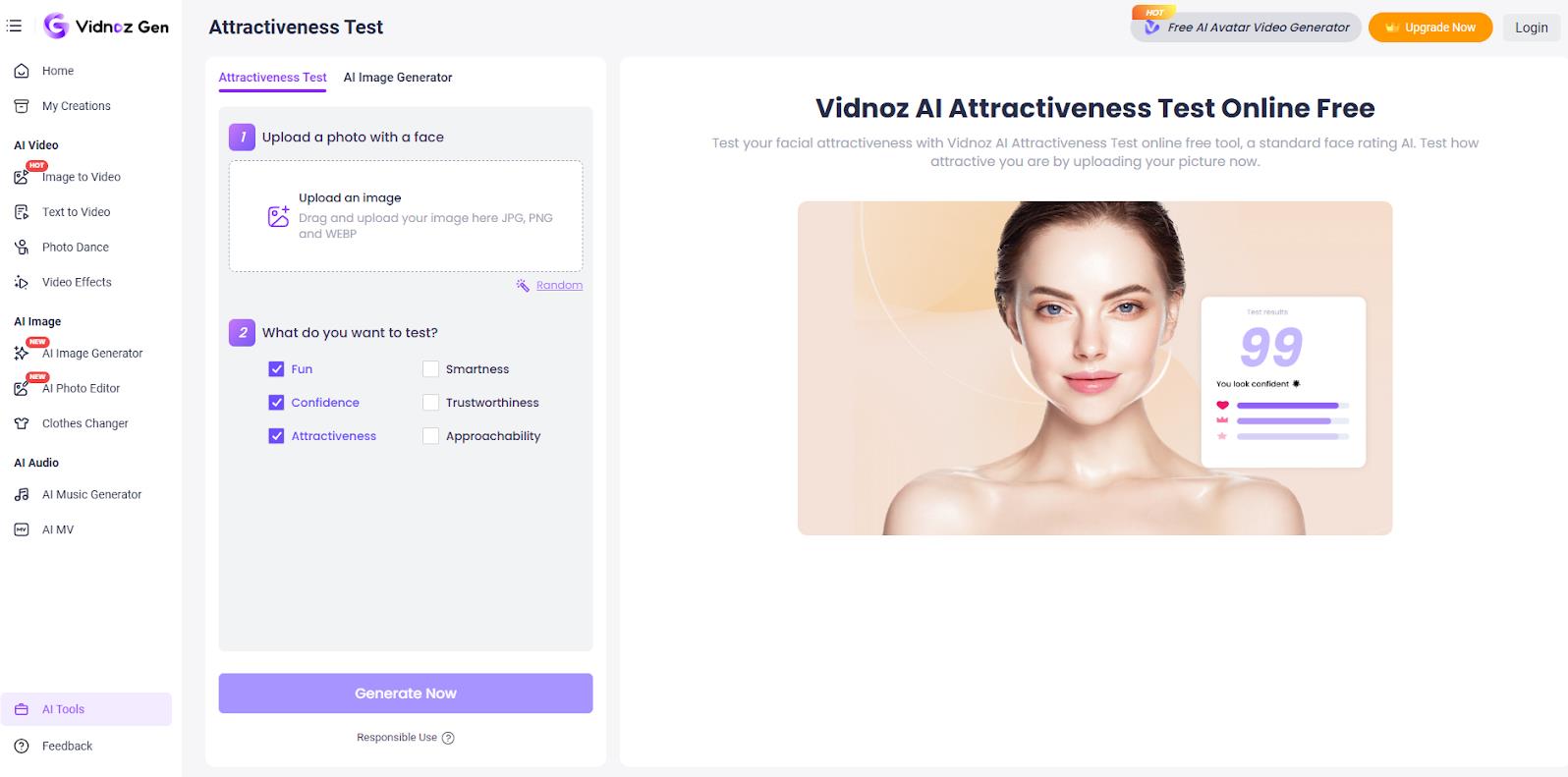Click the Login button
Image resolution: width=1568 pixels, height=777 pixels.
(x=1531, y=28)
